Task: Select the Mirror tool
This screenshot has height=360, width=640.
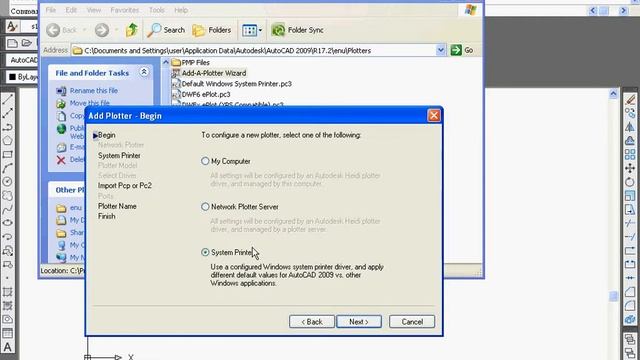Action: coord(630,127)
